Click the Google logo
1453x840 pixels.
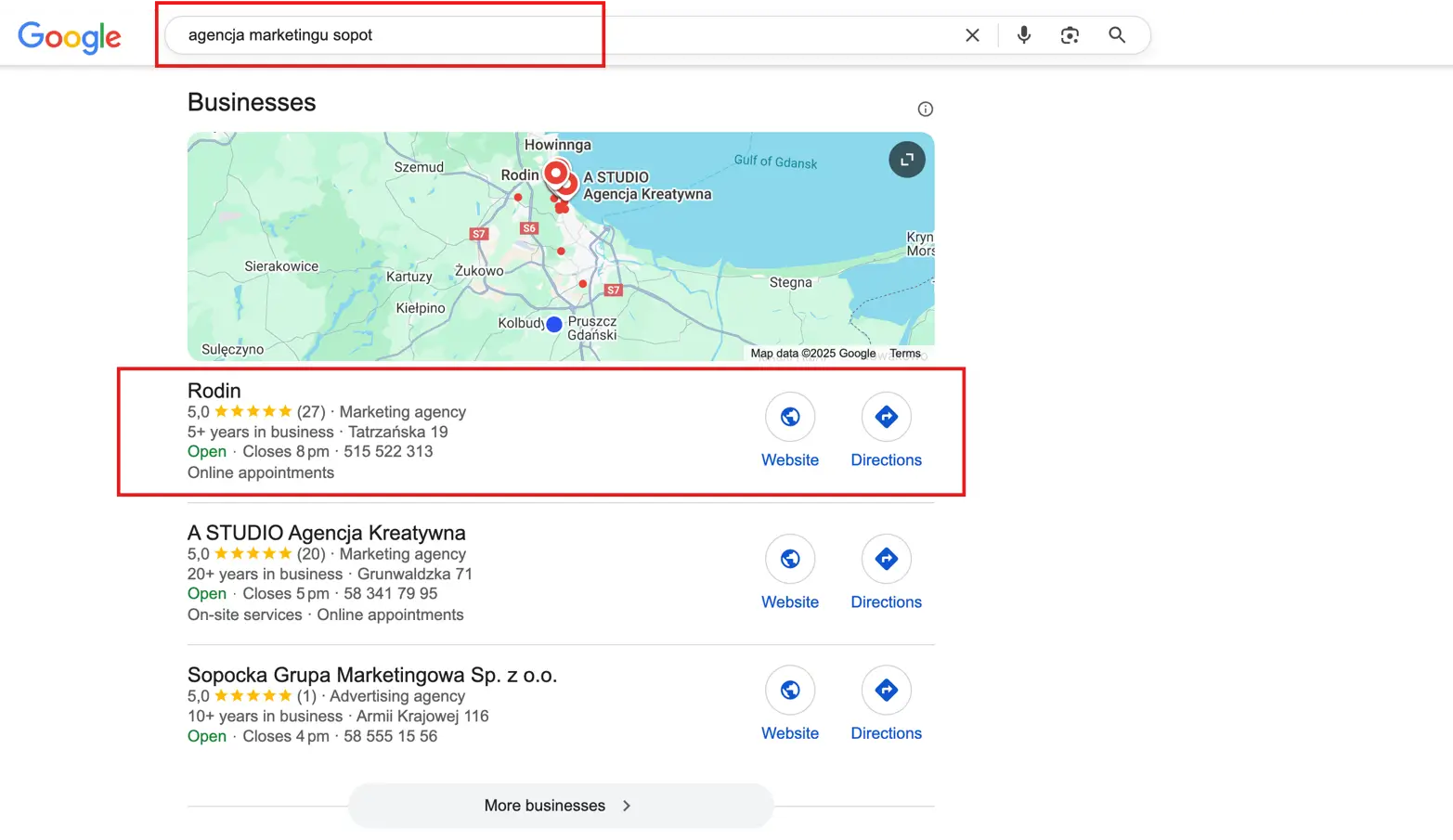70,36
